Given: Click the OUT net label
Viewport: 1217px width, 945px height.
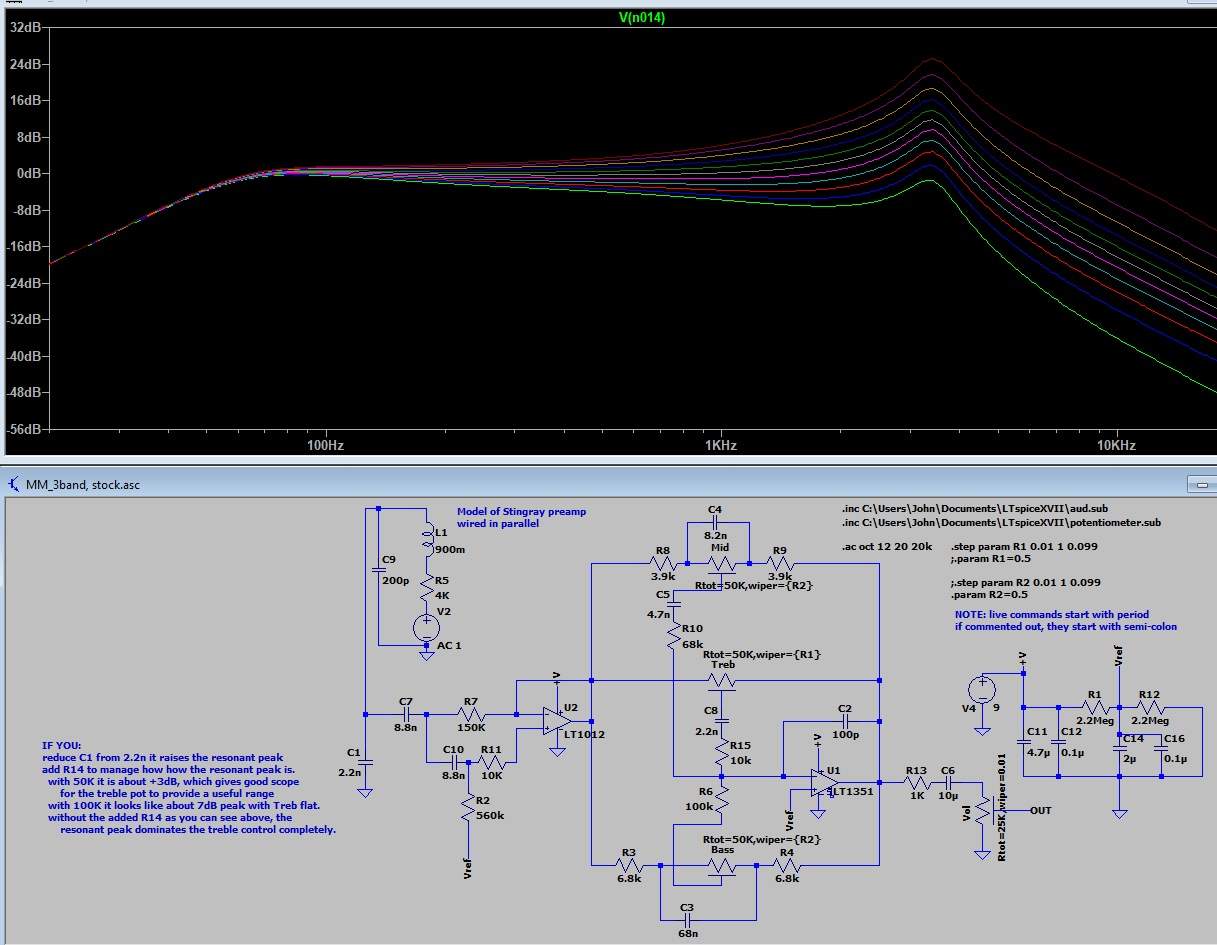Looking at the screenshot, I should coord(1042,810).
